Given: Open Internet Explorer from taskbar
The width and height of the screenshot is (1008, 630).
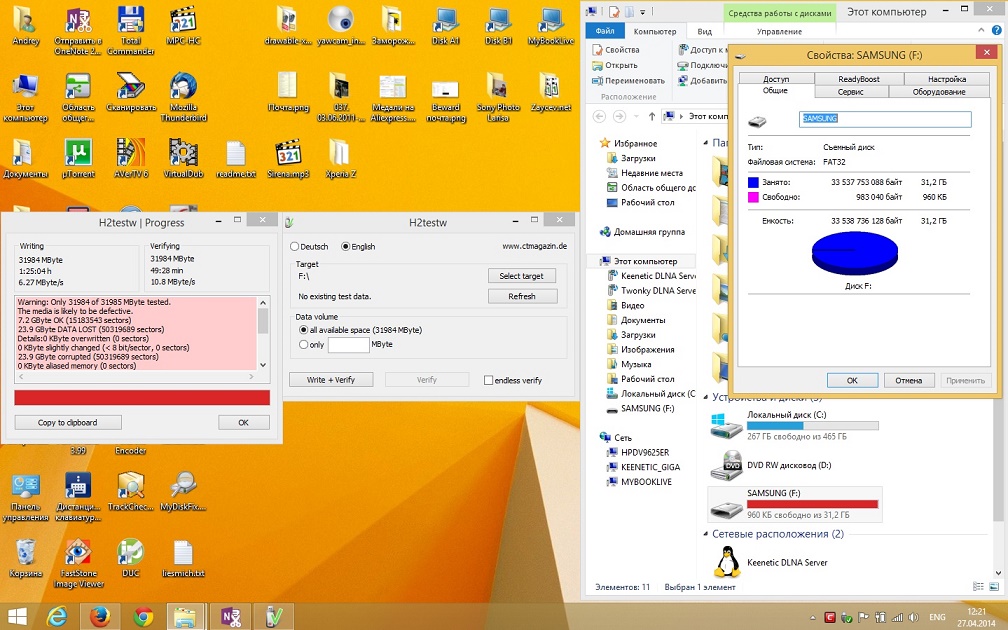Looking at the screenshot, I should (x=57, y=617).
